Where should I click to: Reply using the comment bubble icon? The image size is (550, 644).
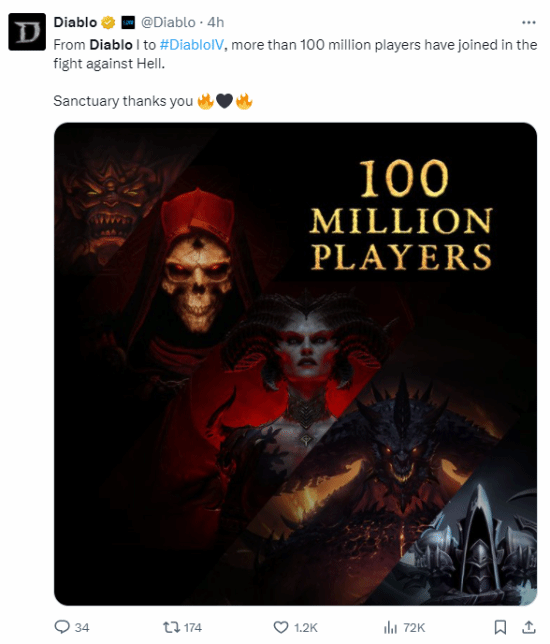62,627
